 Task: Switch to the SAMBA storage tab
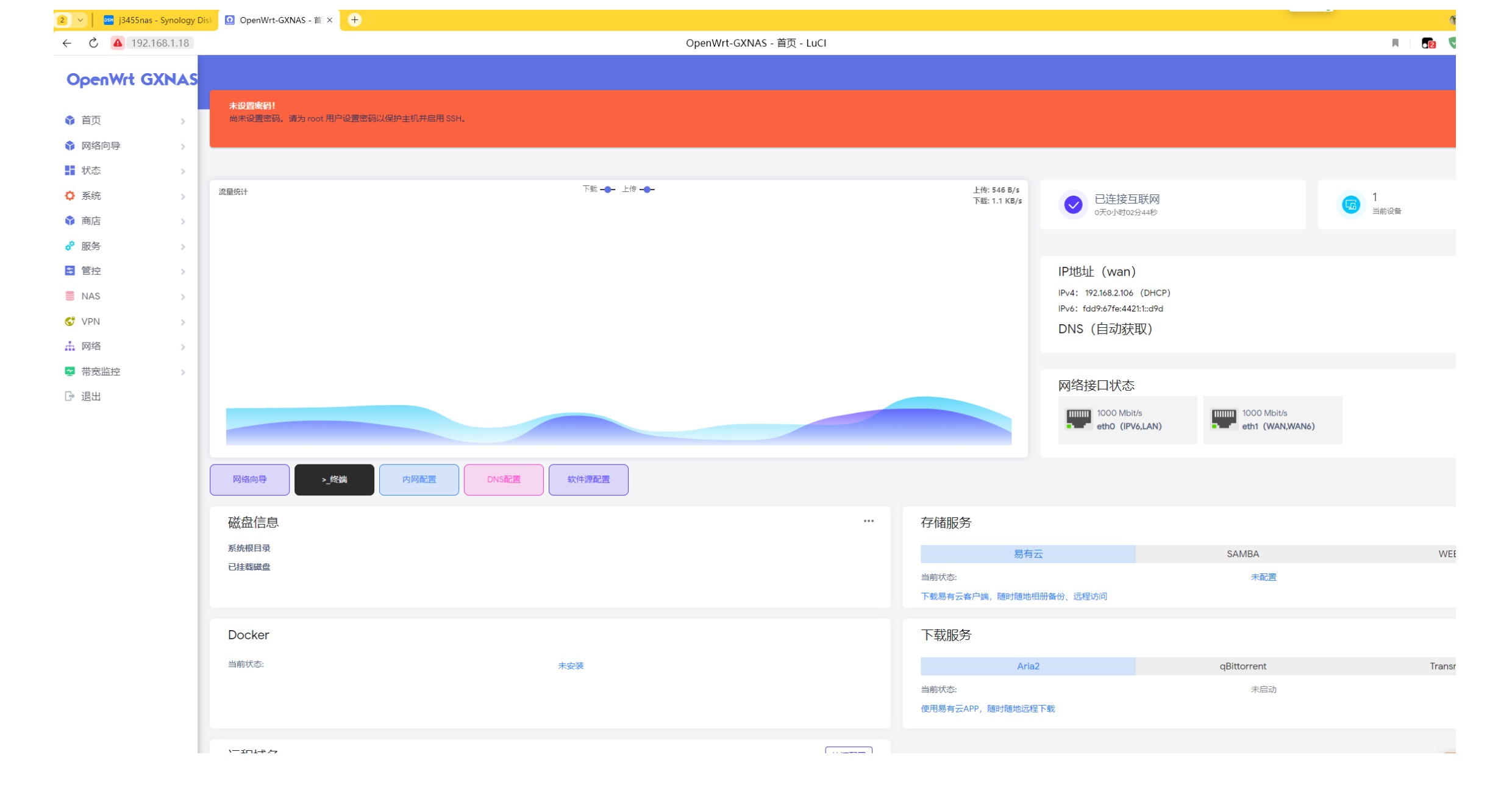[x=1242, y=554]
